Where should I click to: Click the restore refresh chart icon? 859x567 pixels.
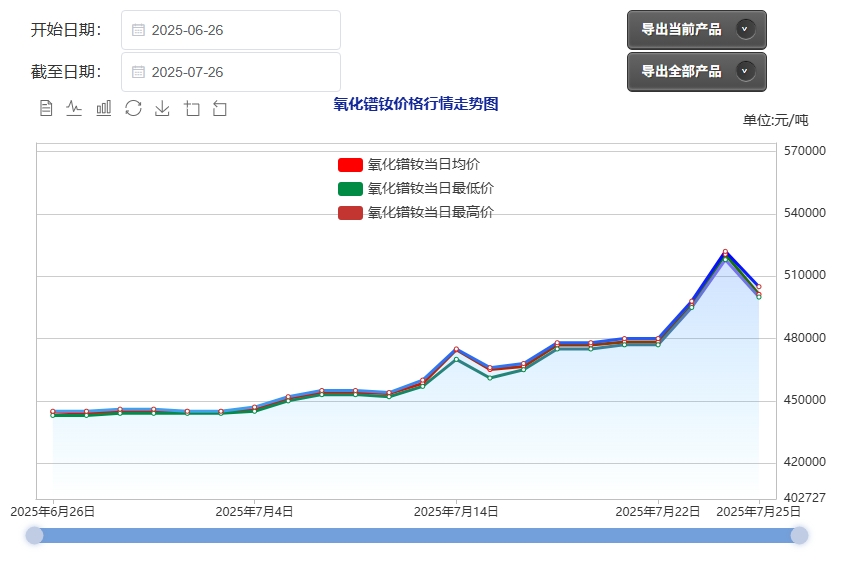(x=133, y=108)
